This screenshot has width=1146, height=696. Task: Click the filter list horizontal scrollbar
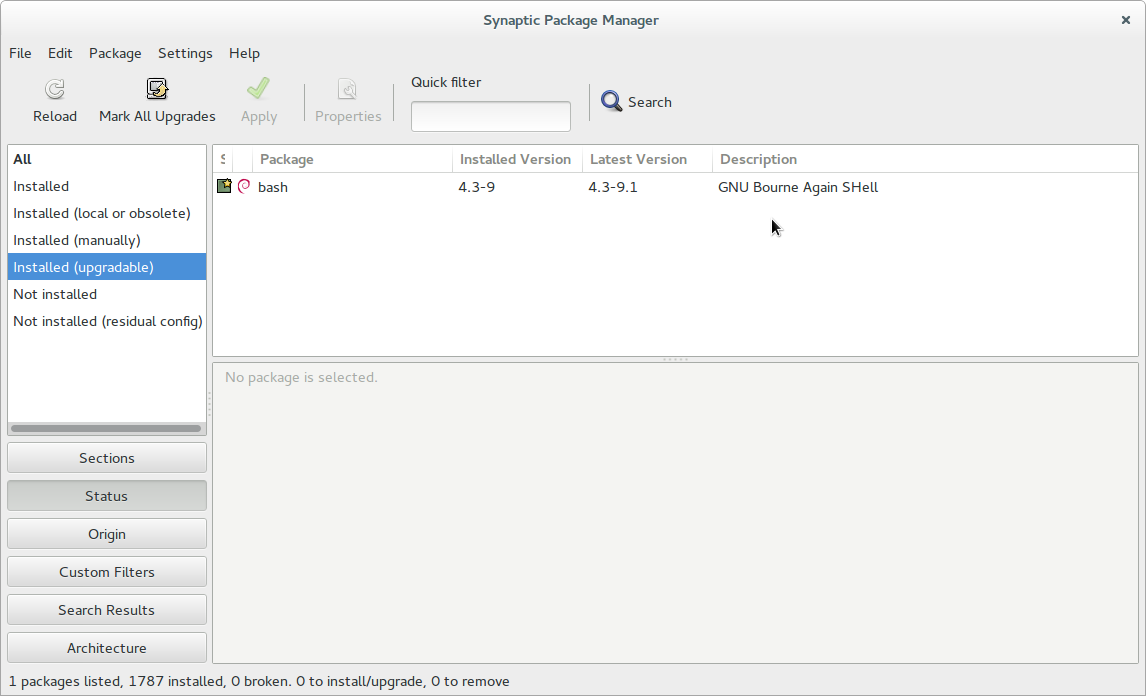tap(106, 428)
